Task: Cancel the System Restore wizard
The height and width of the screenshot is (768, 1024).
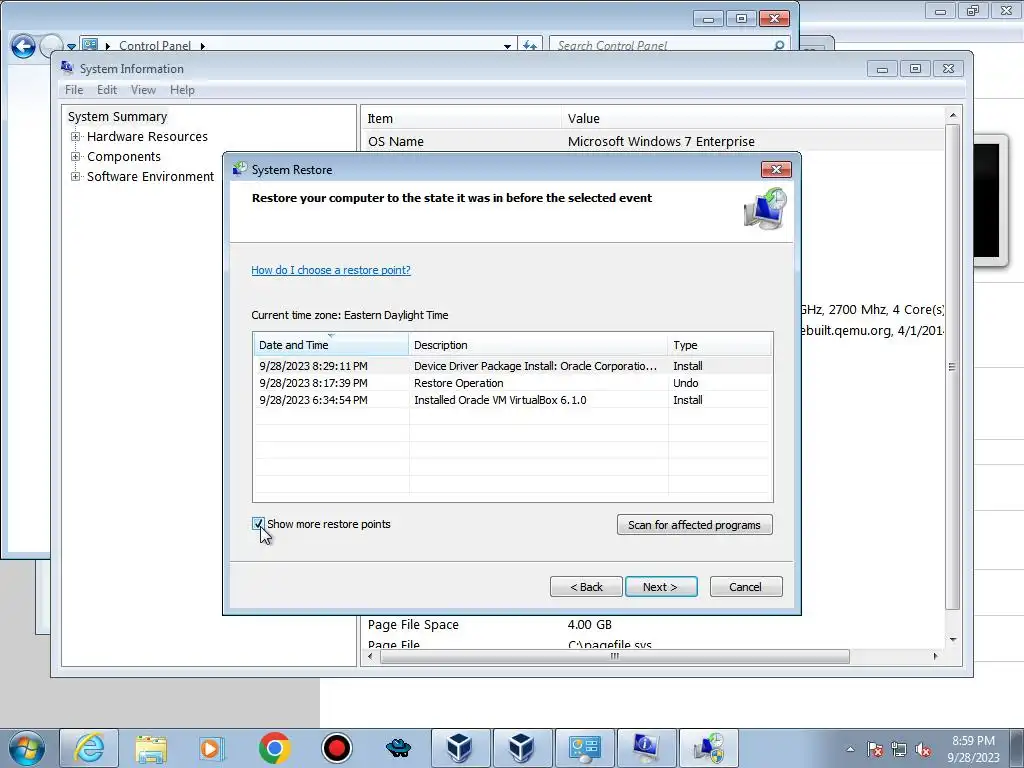Action: 746,586
